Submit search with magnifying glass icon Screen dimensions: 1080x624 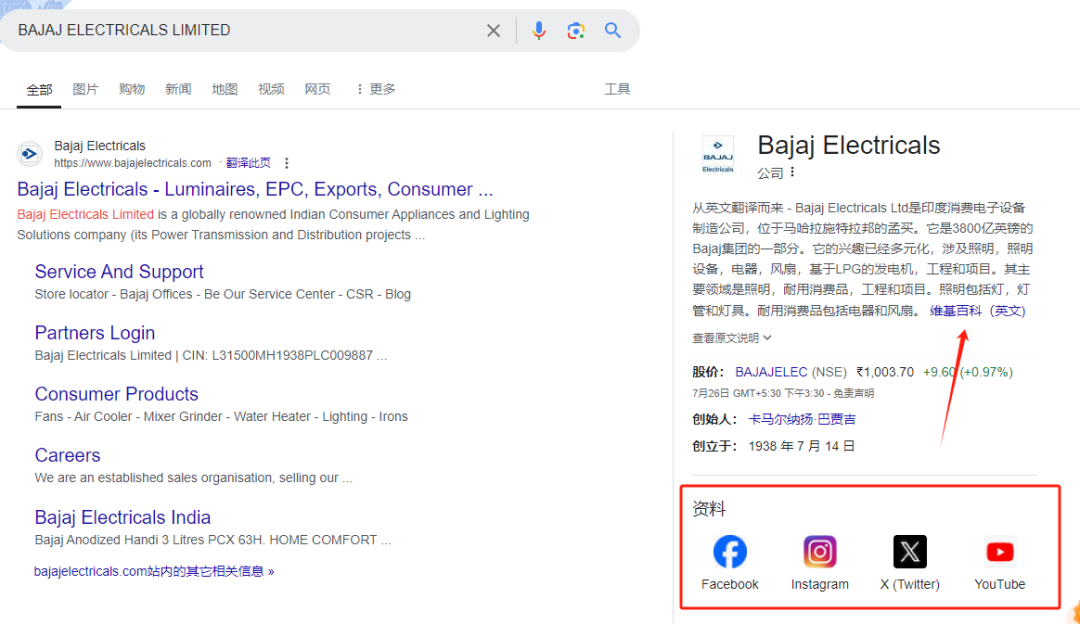coord(613,30)
